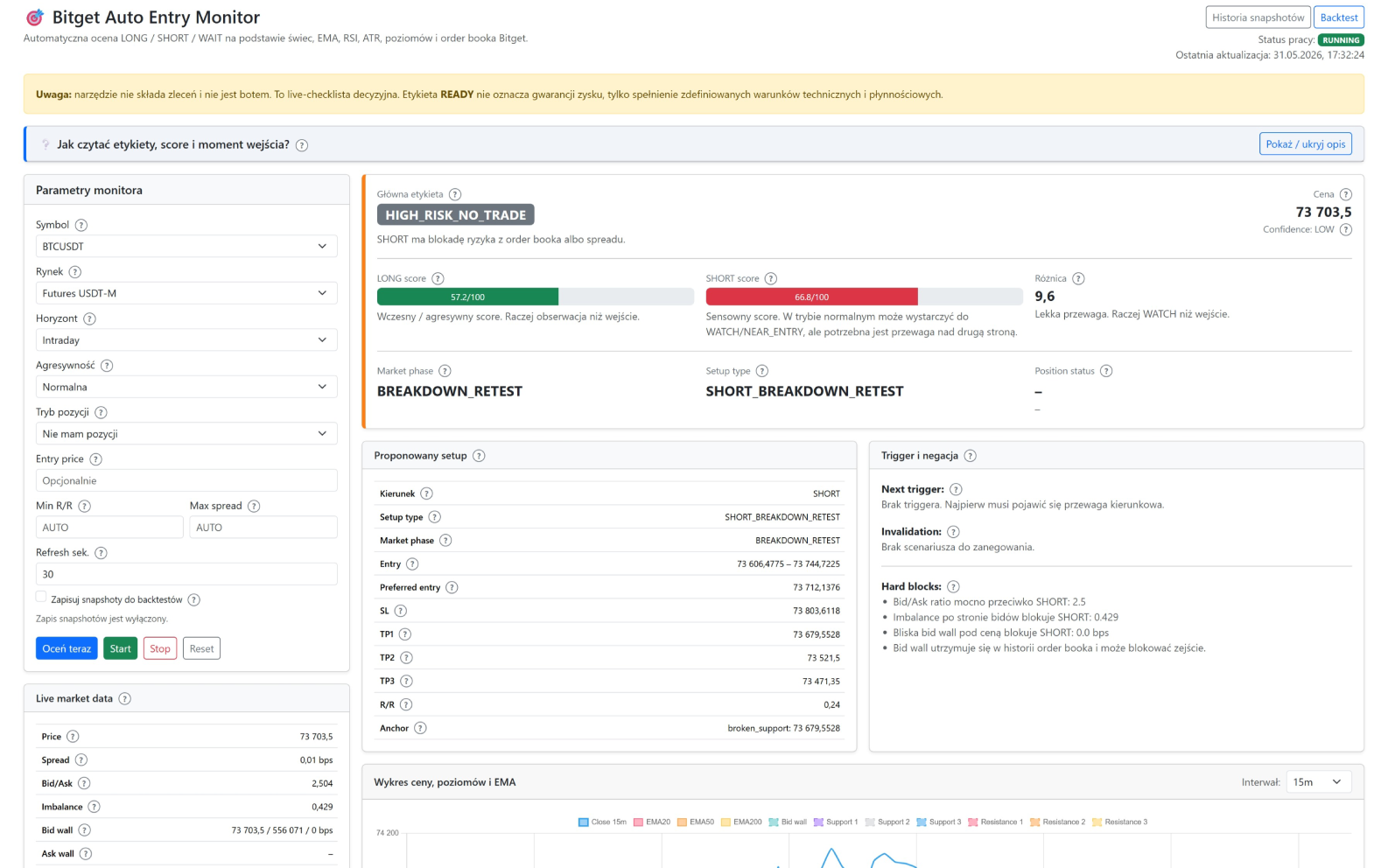Expand Agresywność dropdown set to Normalna
The image size is (1388, 868).
point(186,387)
